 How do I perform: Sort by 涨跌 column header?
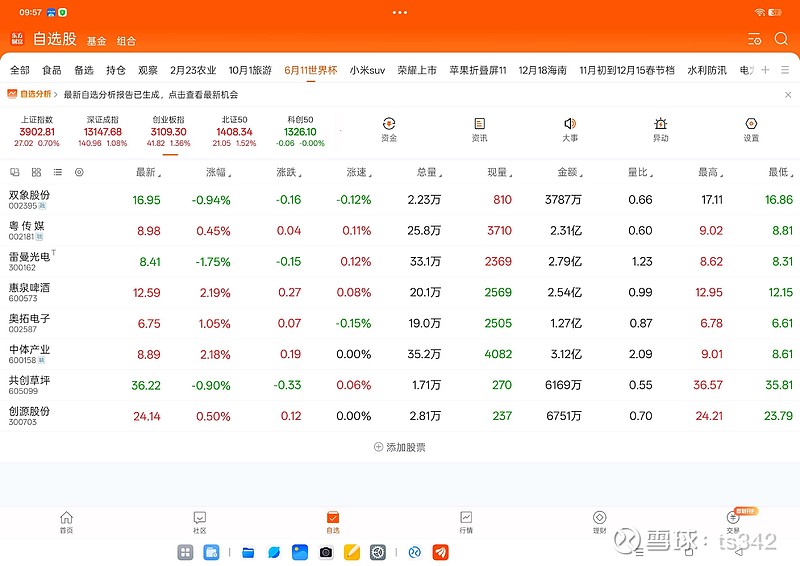coord(289,173)
